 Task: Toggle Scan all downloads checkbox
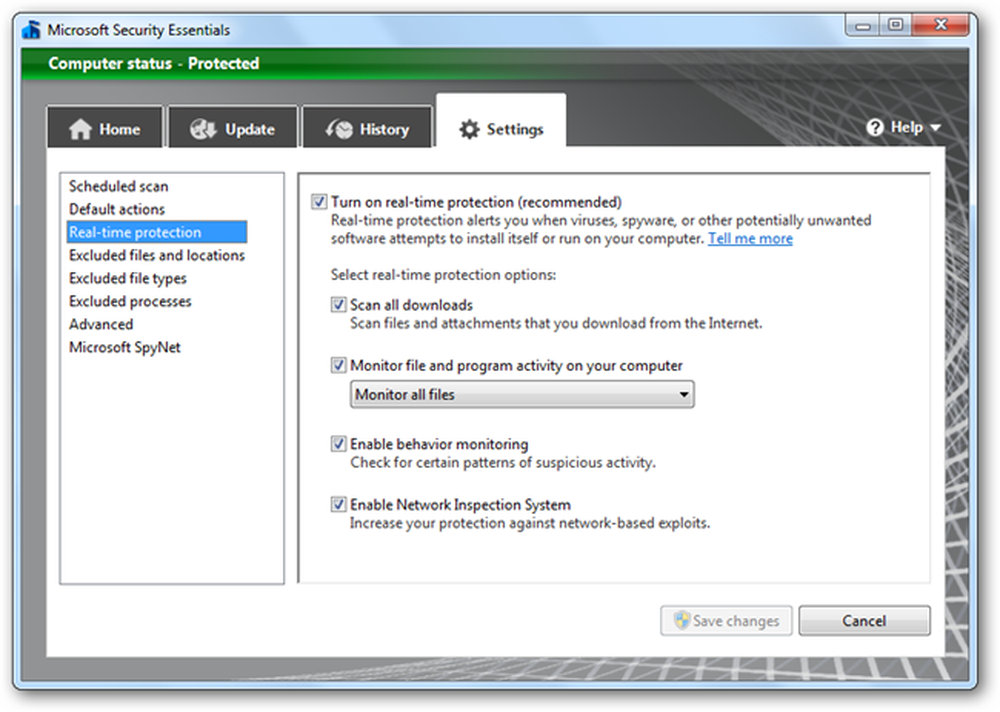point(339,305)
